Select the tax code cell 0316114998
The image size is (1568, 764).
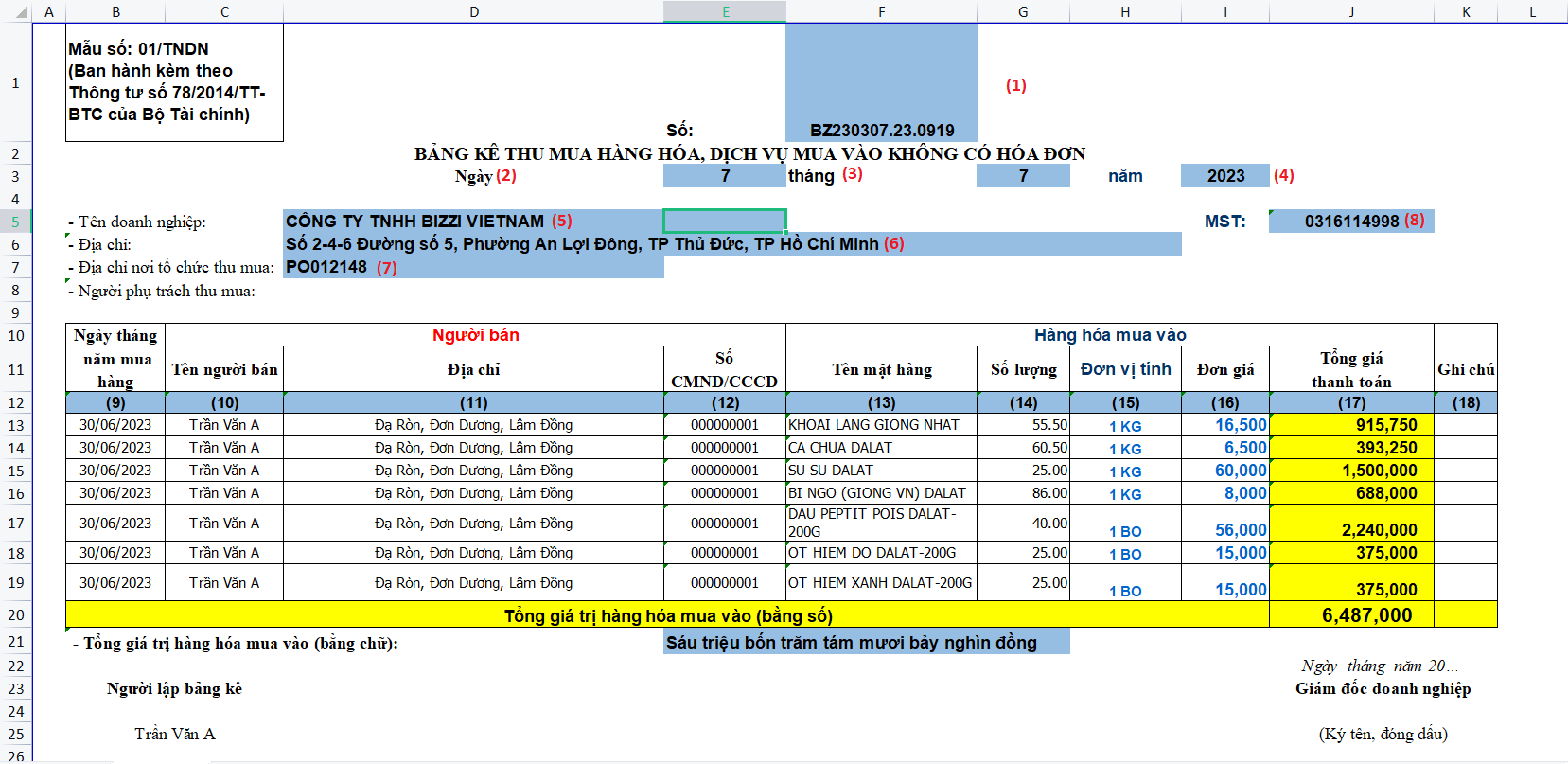pos(1351,221)
